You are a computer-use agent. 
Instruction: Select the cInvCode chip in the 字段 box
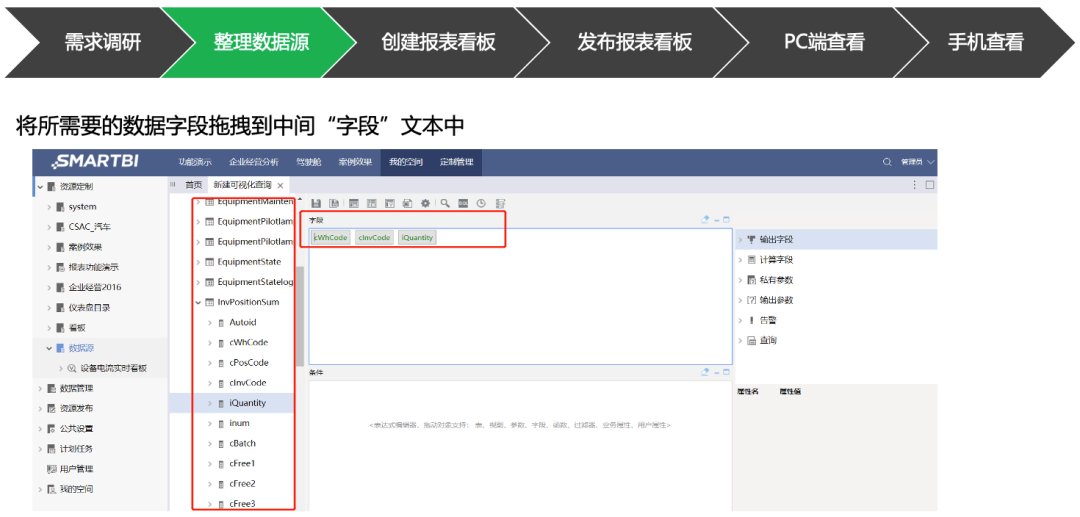pyautogui.click(x=375, y=238)
